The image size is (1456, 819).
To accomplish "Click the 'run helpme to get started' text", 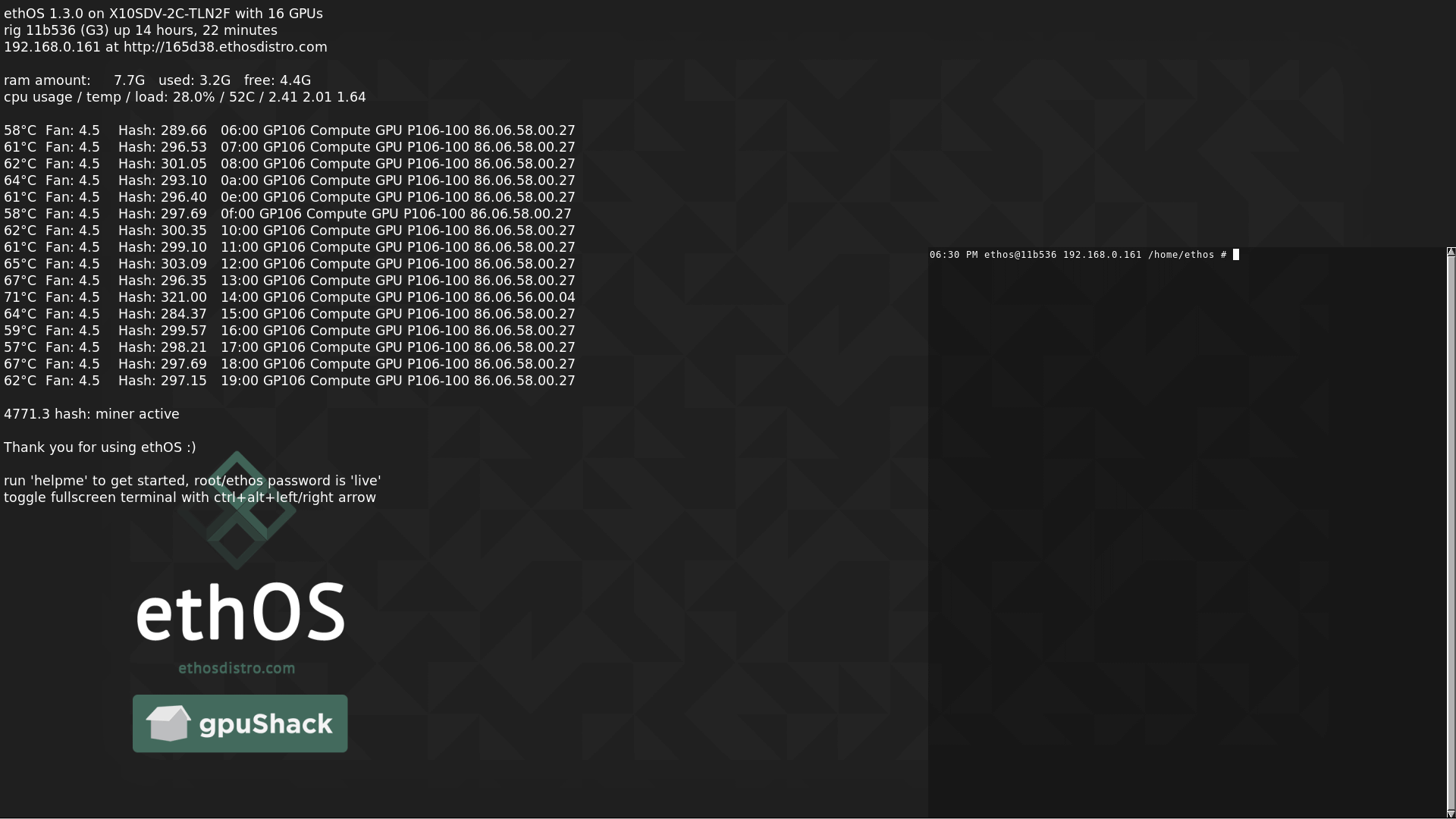I will pyautogui.click(x=192, y=481).
